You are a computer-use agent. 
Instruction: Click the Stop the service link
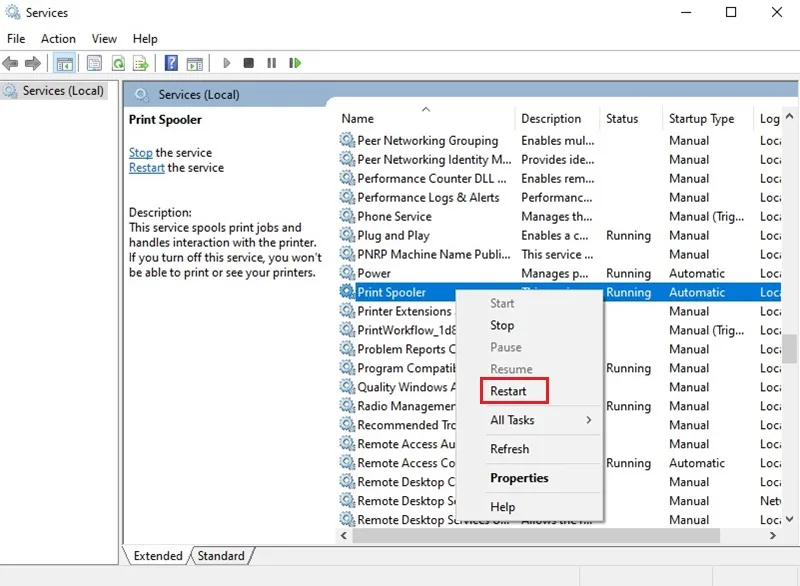(x=140, y=152)
